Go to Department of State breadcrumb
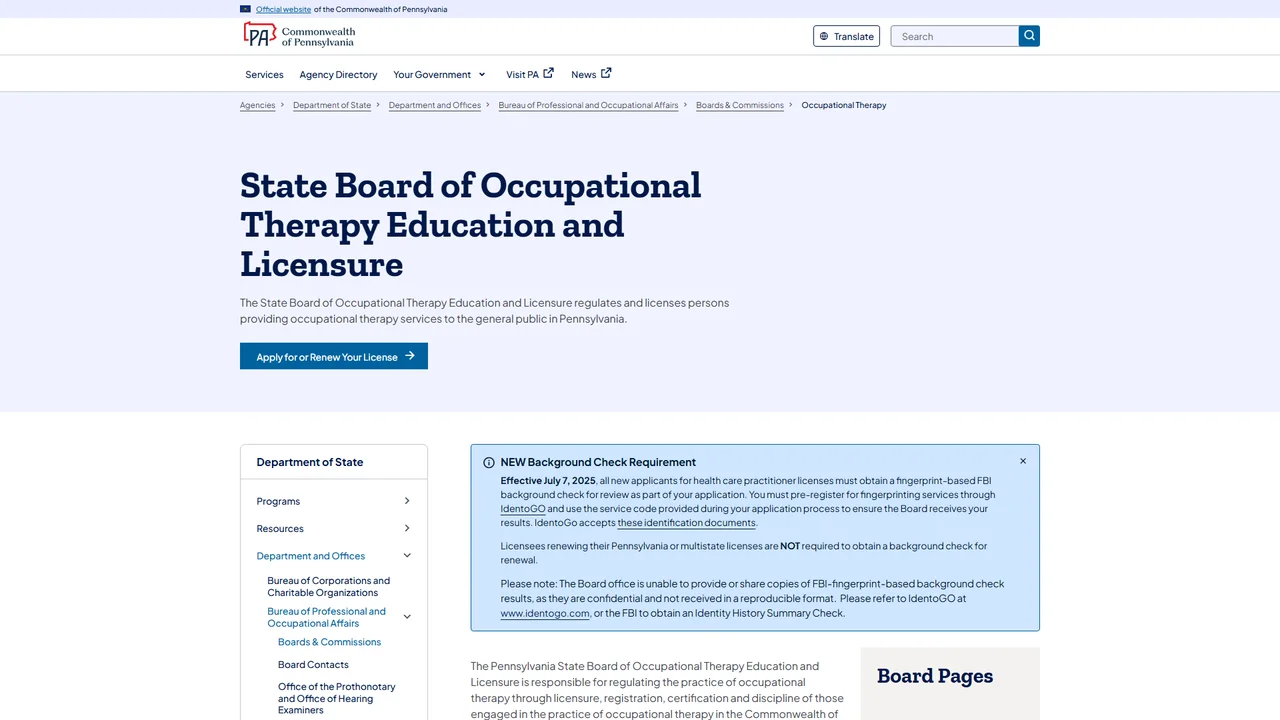 [332, 105]
